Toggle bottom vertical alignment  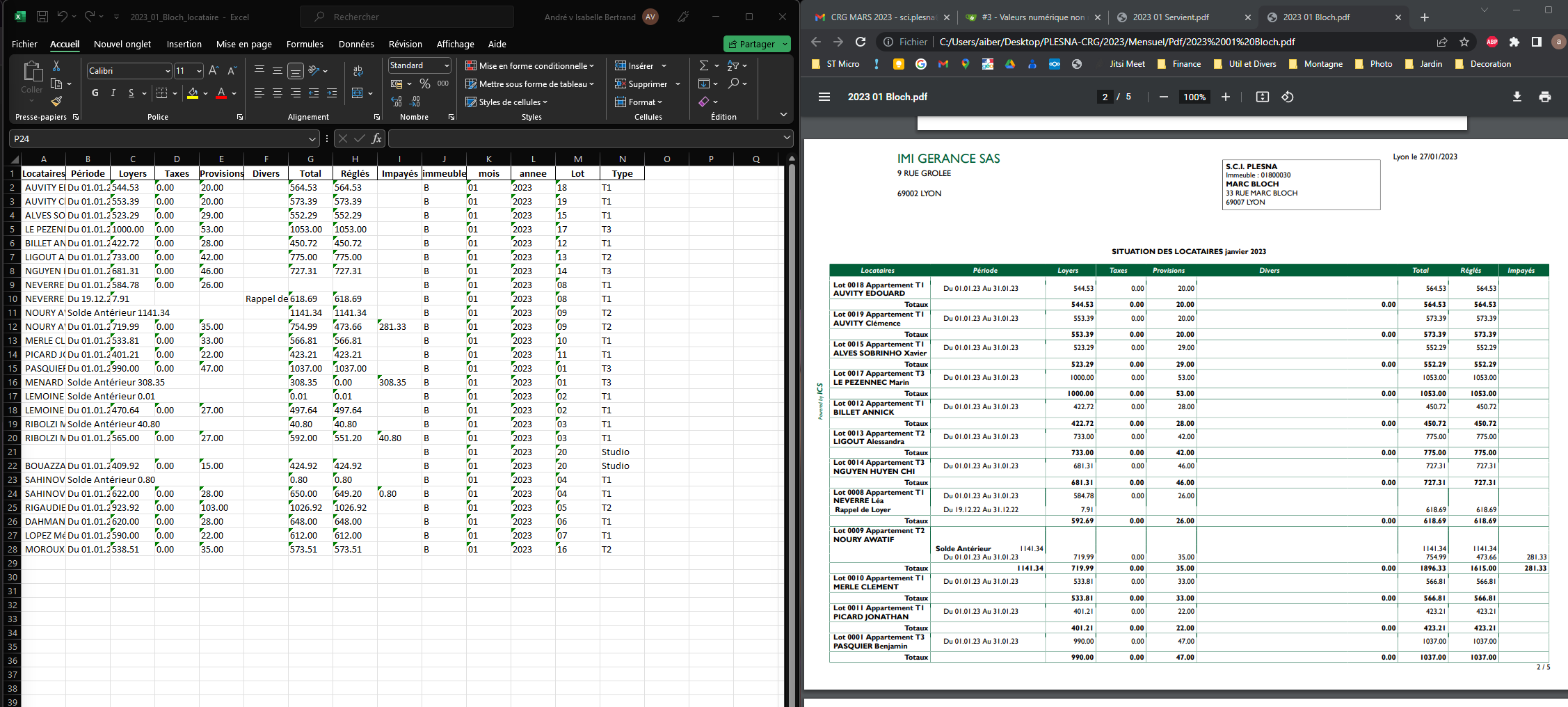(295, 70)
